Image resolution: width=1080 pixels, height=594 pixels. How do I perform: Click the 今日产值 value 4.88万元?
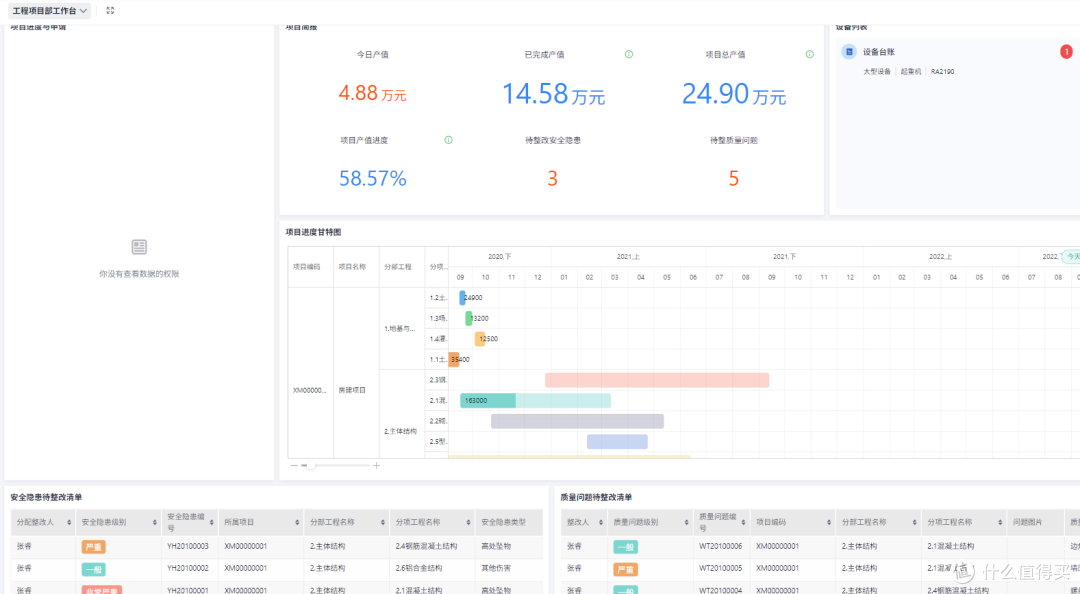tap(372, 93)
